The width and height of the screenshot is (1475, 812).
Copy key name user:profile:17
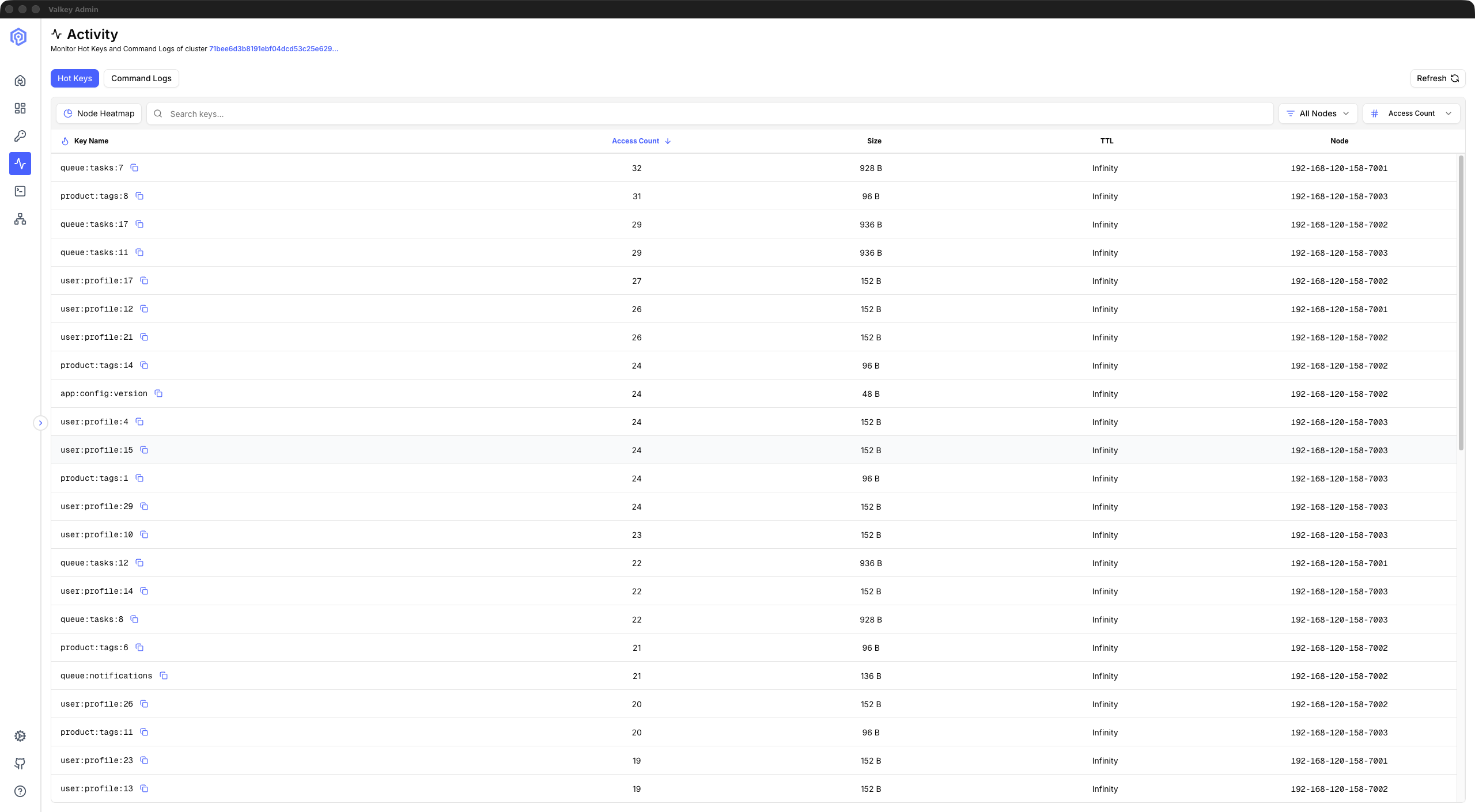coord(144,280)
